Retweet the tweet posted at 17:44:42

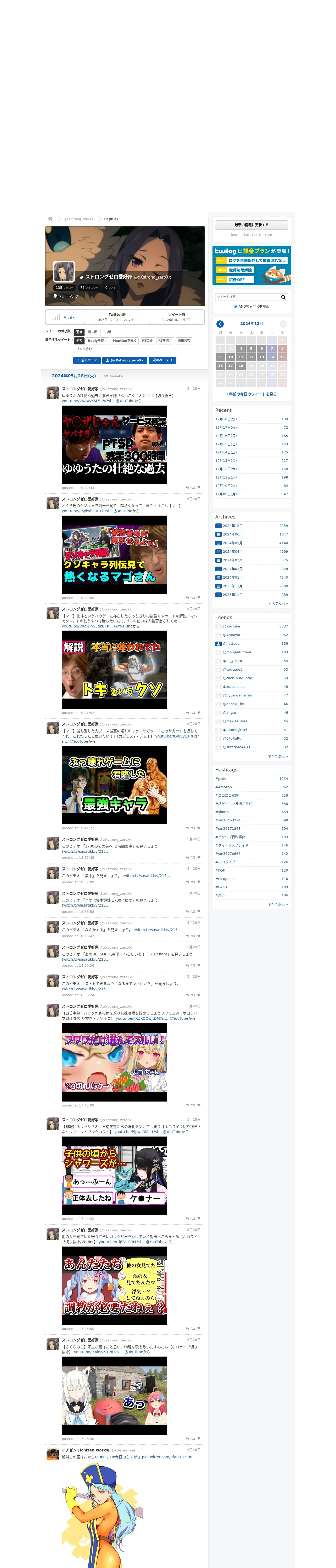pos(193,1219)
